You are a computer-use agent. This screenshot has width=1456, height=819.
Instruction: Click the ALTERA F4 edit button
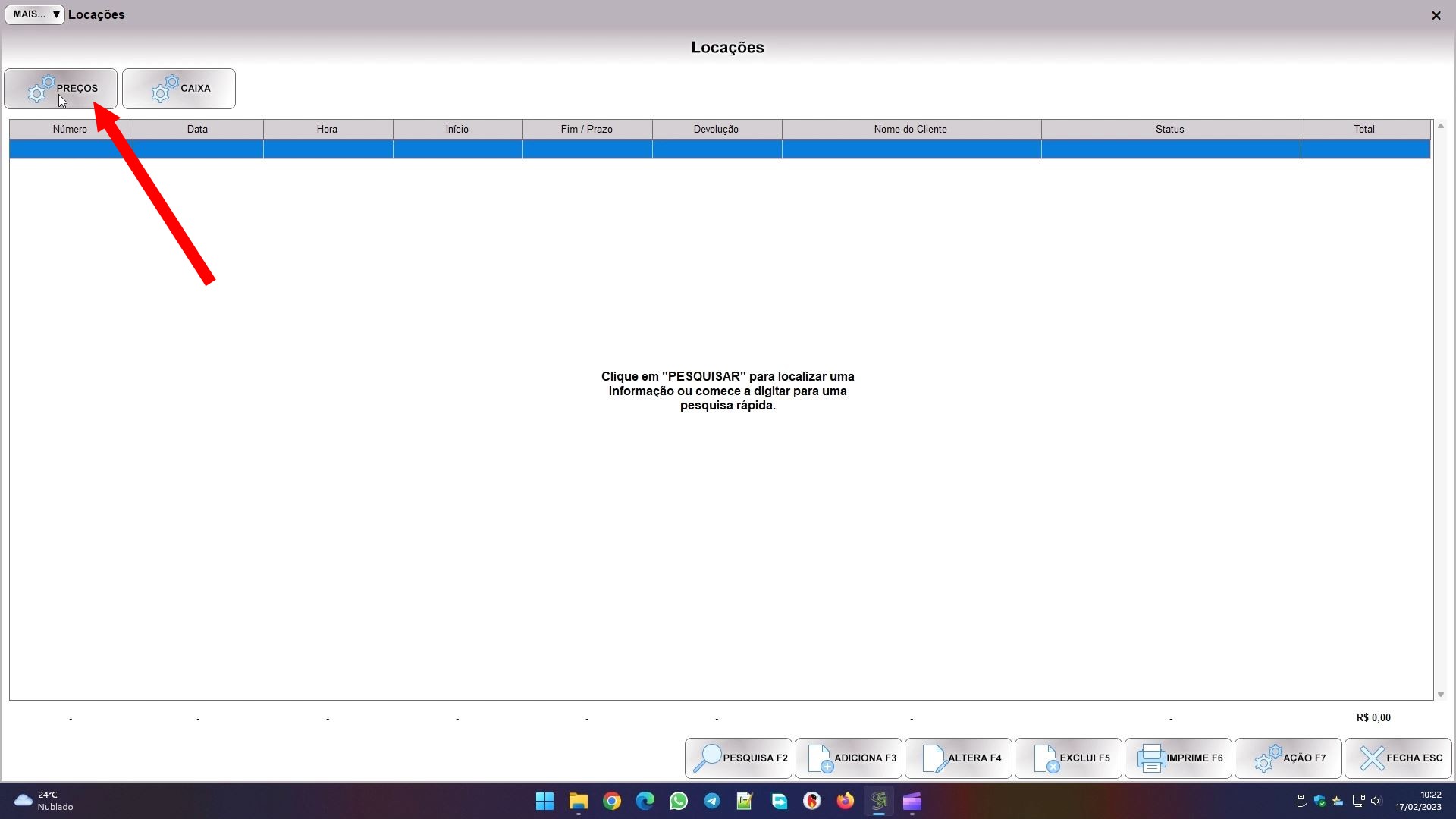coord(959,758)
